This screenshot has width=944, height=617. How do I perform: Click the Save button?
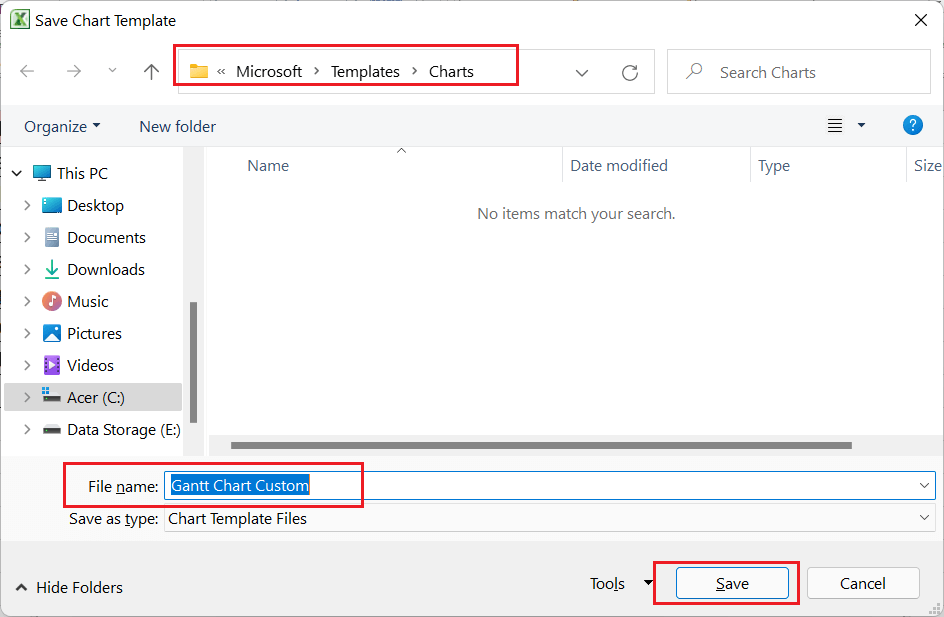(732, 583)
